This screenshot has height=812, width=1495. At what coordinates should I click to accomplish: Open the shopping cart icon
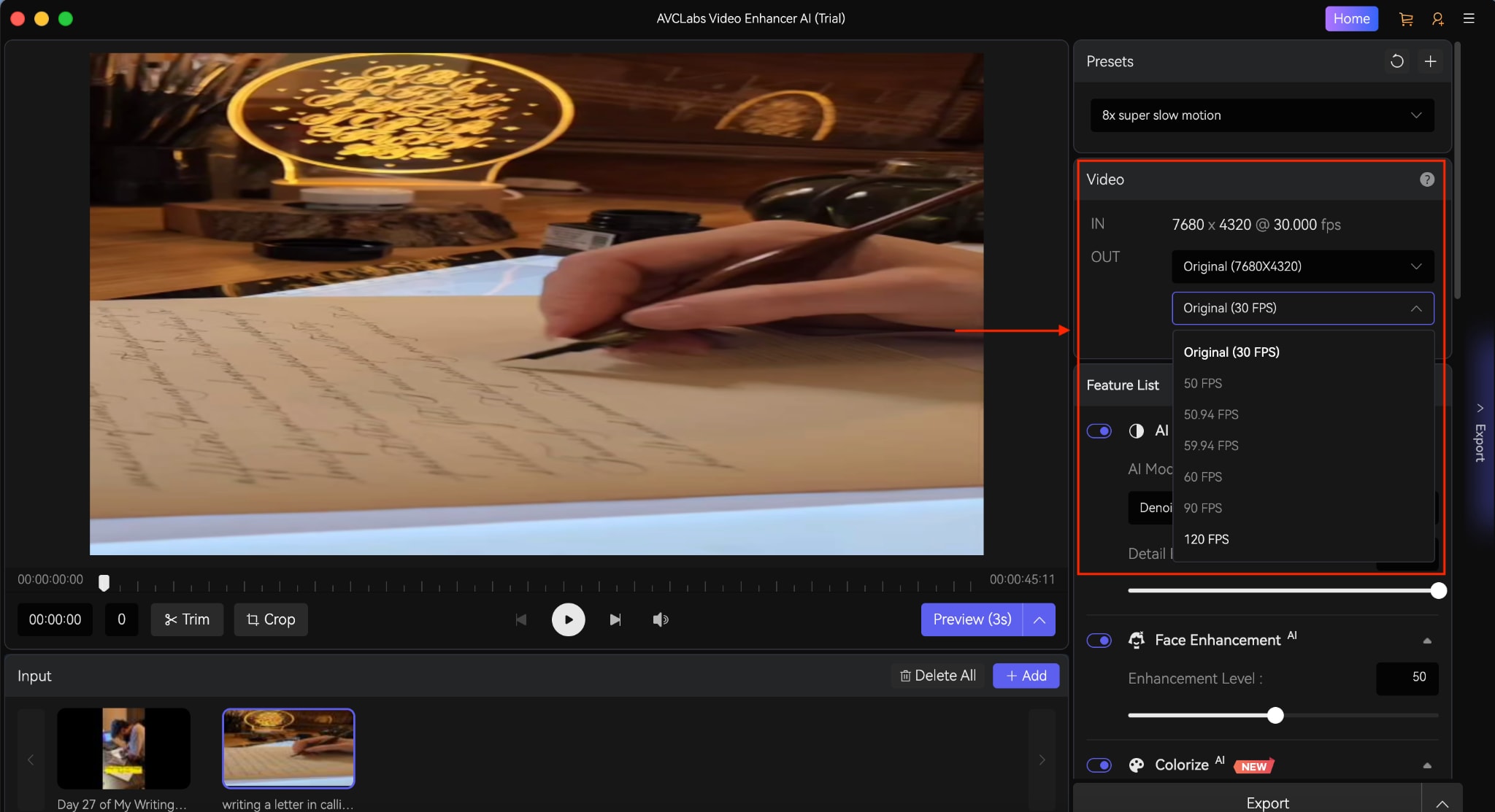(x=1406, y=18)
